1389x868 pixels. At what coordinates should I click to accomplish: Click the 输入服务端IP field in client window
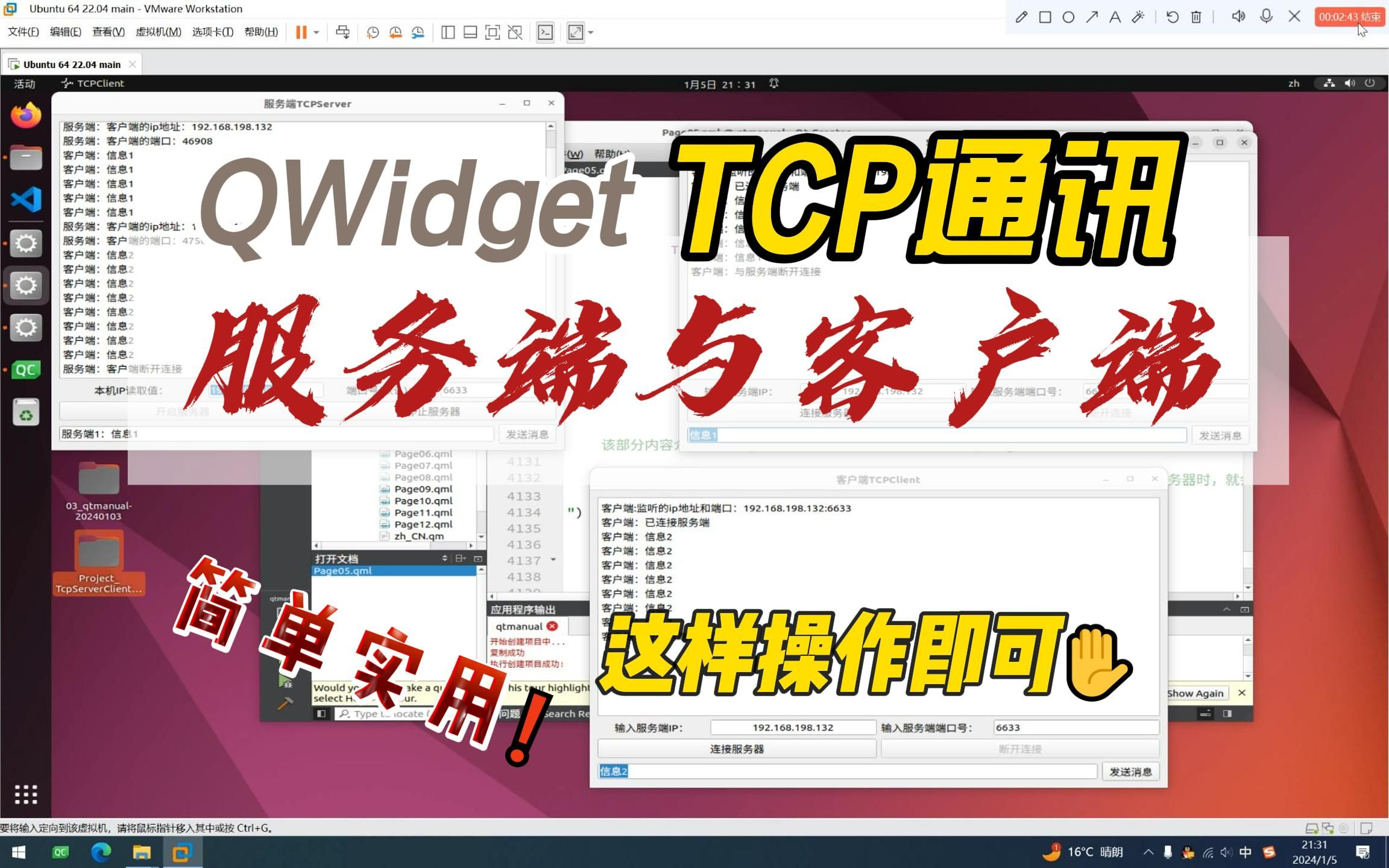pyautogui.click(x=790, y=727)
